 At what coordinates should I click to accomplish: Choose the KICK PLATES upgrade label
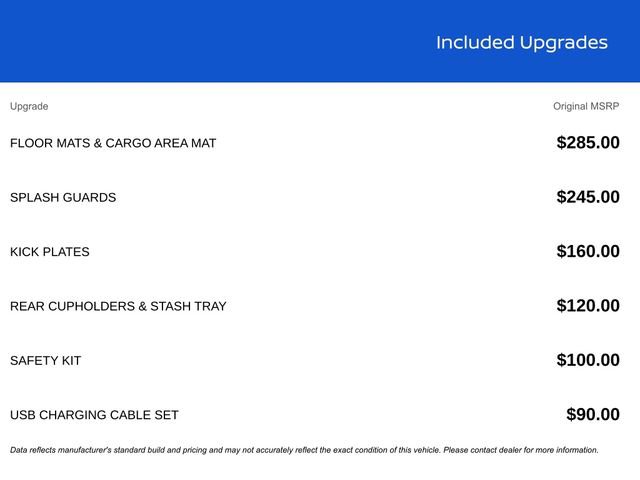point(50,252)
